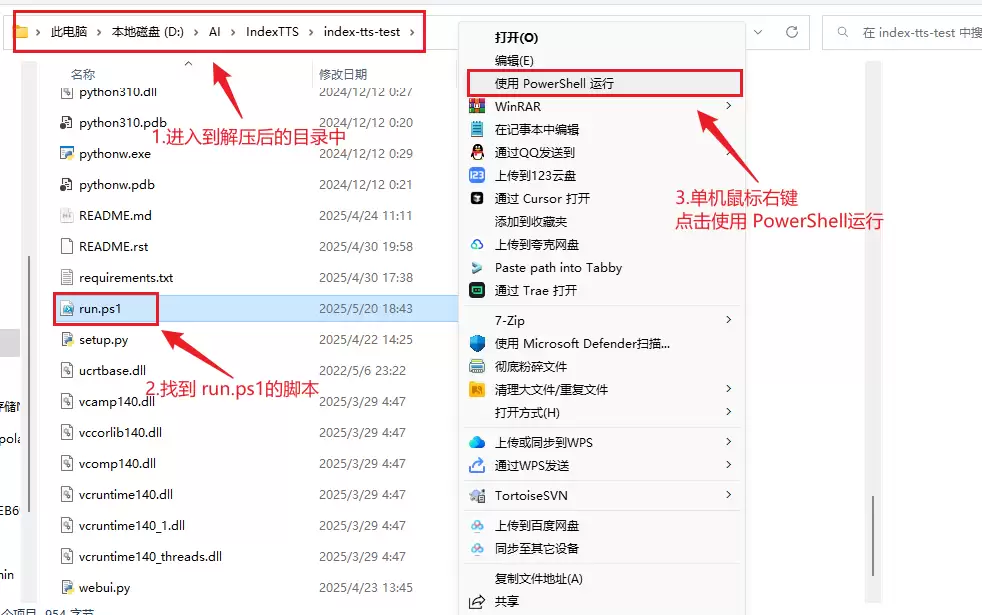The height and width of the screenshot is (615, 982).
Task: Click the file shredder icon beside 彻底粉碎文件
Action: 477,366
